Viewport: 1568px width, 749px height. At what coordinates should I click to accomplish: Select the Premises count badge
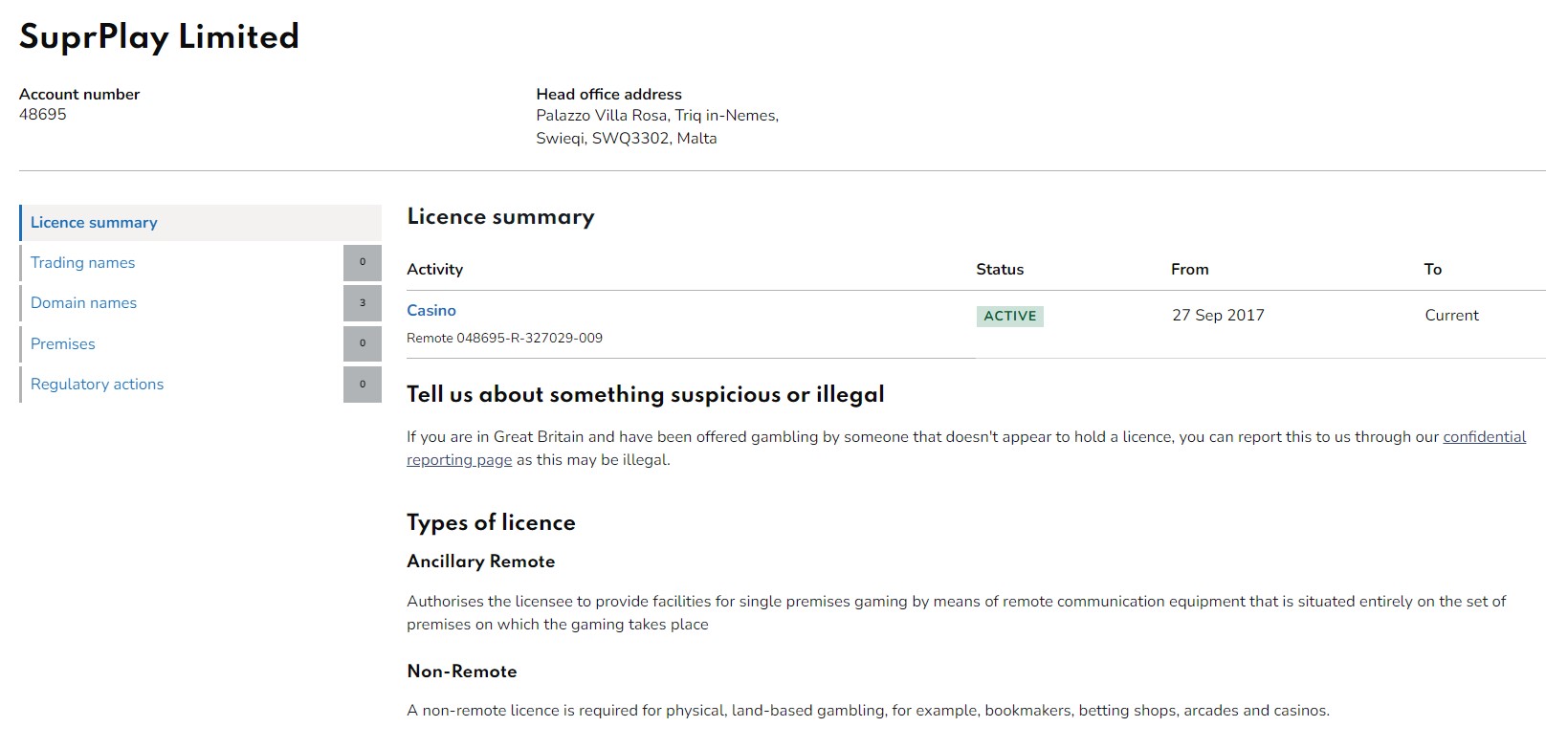click(363, 344)
